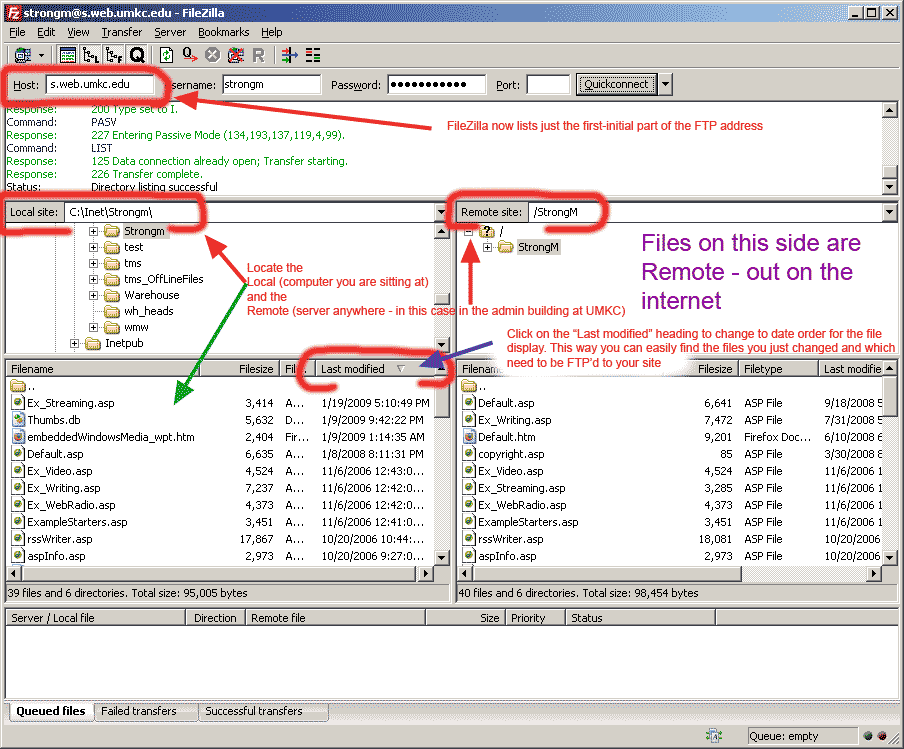904x749 pixels.
Task: Open the File menu
Action: (x=17, y=32)
